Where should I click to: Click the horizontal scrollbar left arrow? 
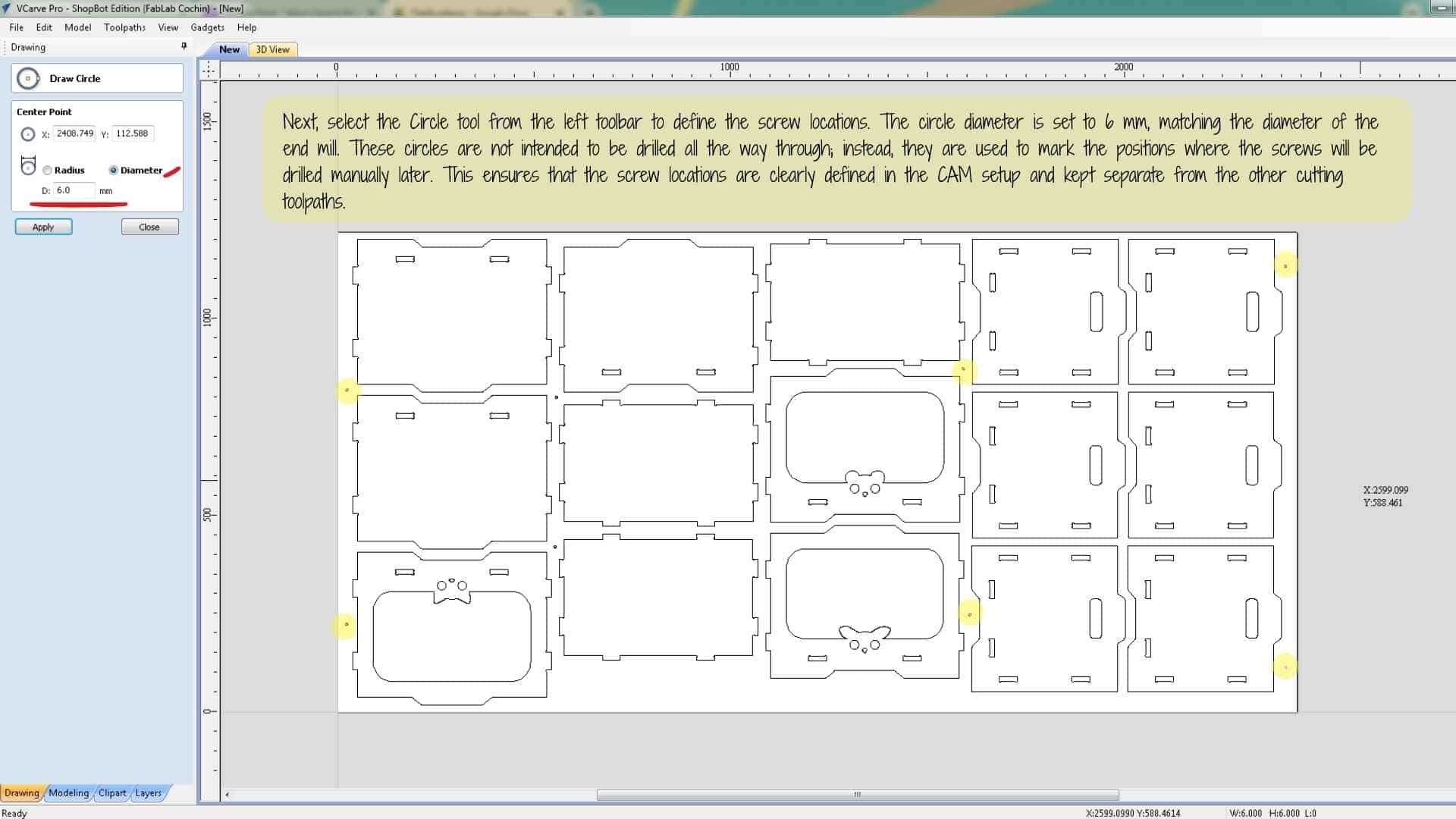click(x=227, y=795)
